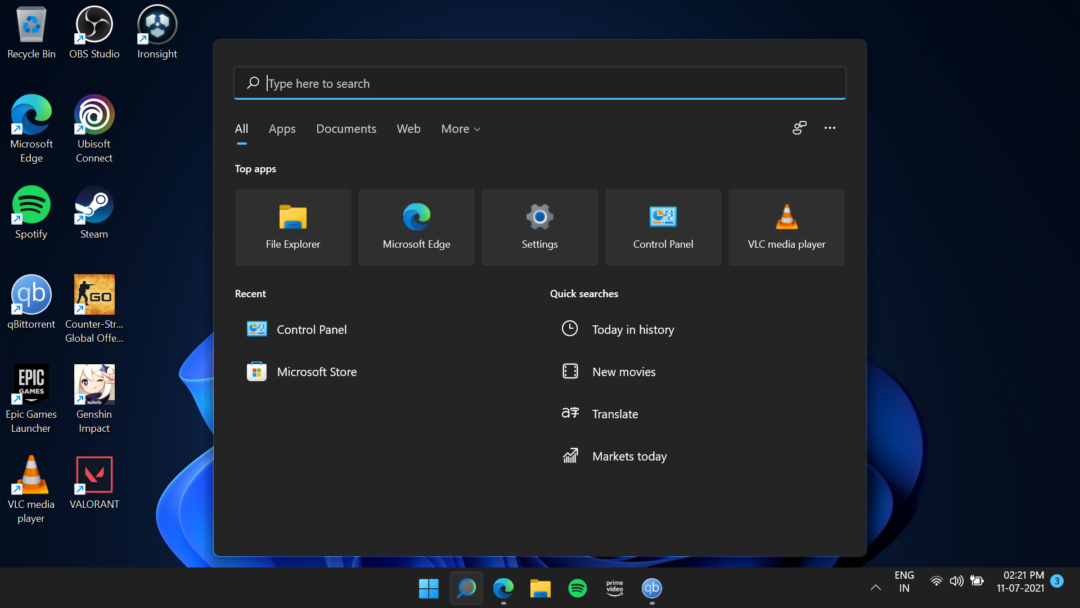
Task: Open search options three-dot menu
Action: point(830,128)
